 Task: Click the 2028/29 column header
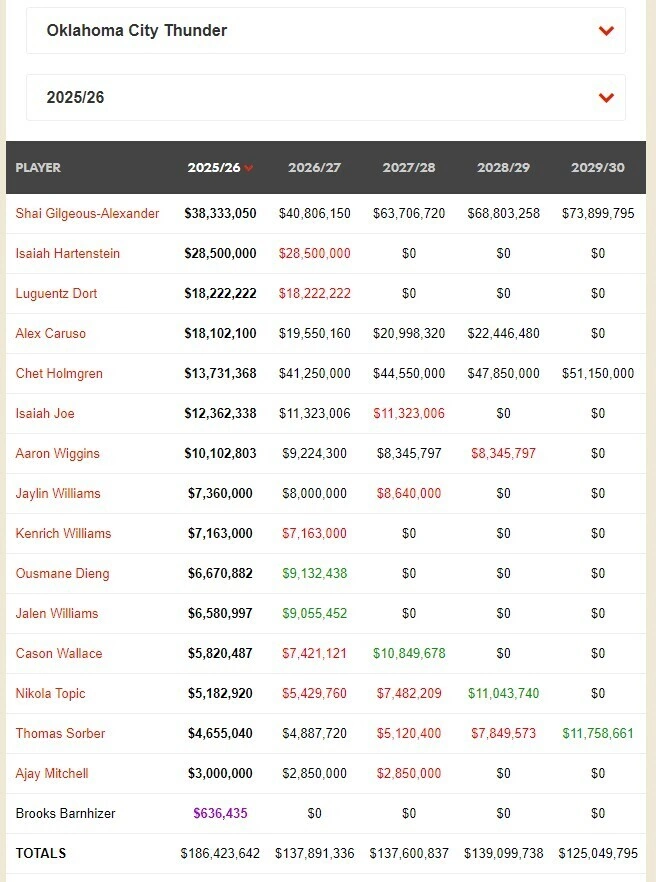tap(503, 168)
